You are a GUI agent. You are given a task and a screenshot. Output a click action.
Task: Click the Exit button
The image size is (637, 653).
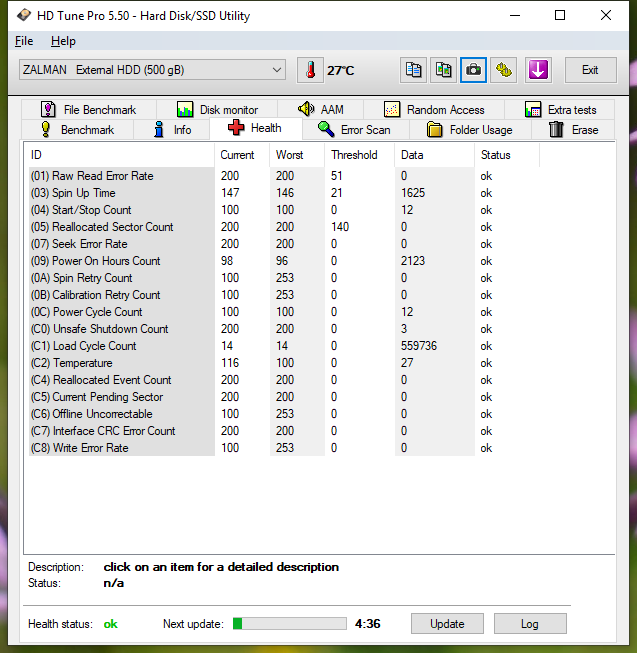coord(590,70)
